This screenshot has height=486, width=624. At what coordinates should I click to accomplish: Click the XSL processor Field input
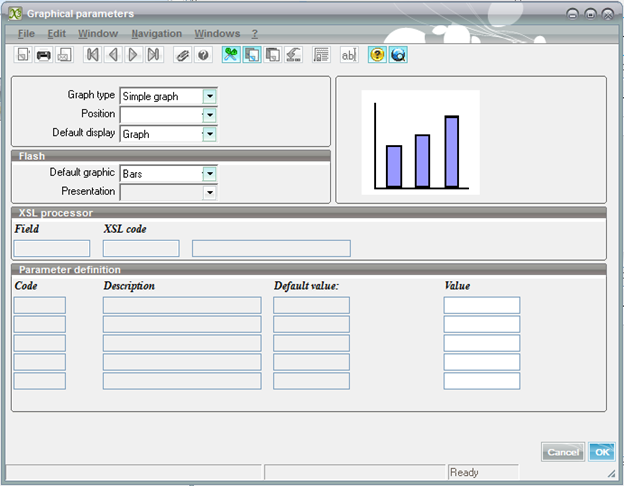pyautogui.click(x=52, y=248)
